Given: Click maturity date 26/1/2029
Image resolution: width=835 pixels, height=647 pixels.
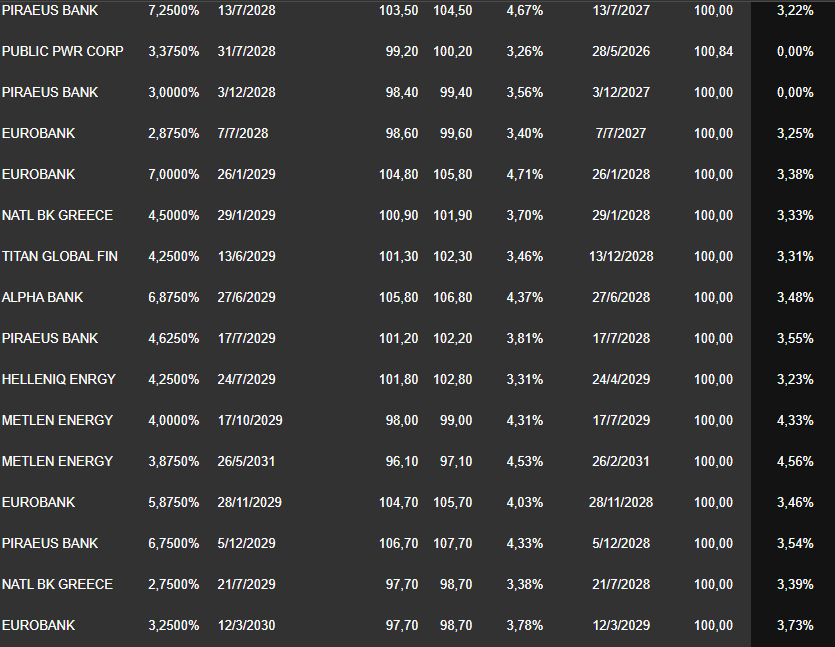Looking at the screenshot, I should [247, 174].
